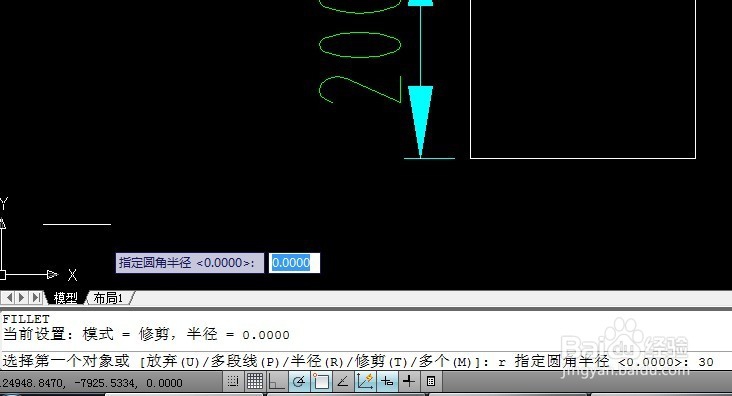Select the white rectangle's bottom edge
This screenshot has width=732, height=396.
(583, 158)
